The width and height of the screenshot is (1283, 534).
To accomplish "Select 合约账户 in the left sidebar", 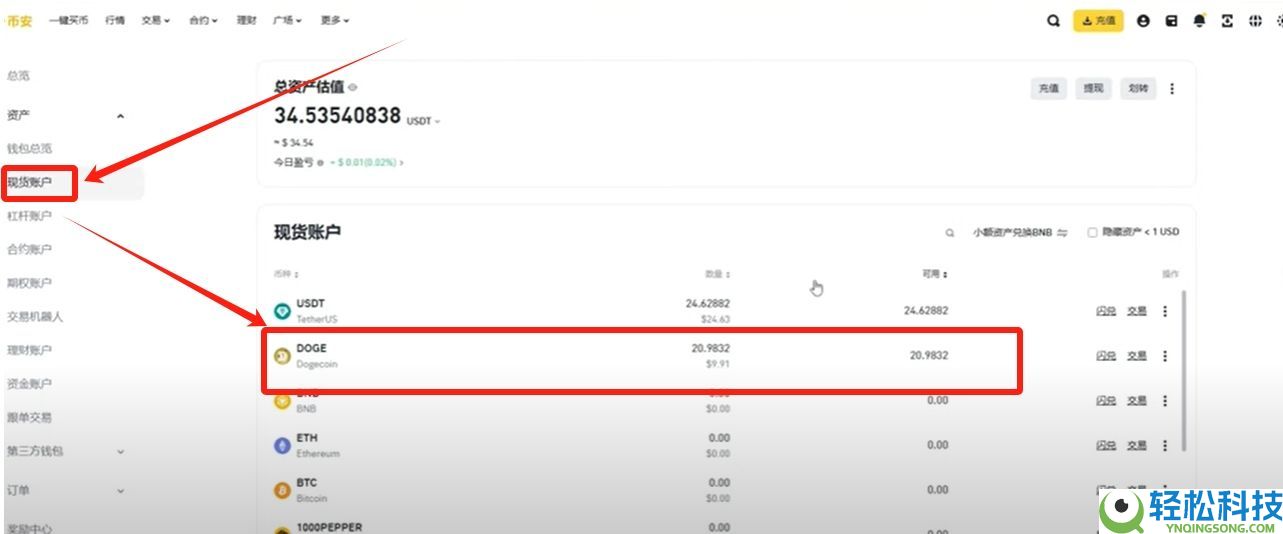I will tap(30, 249).
